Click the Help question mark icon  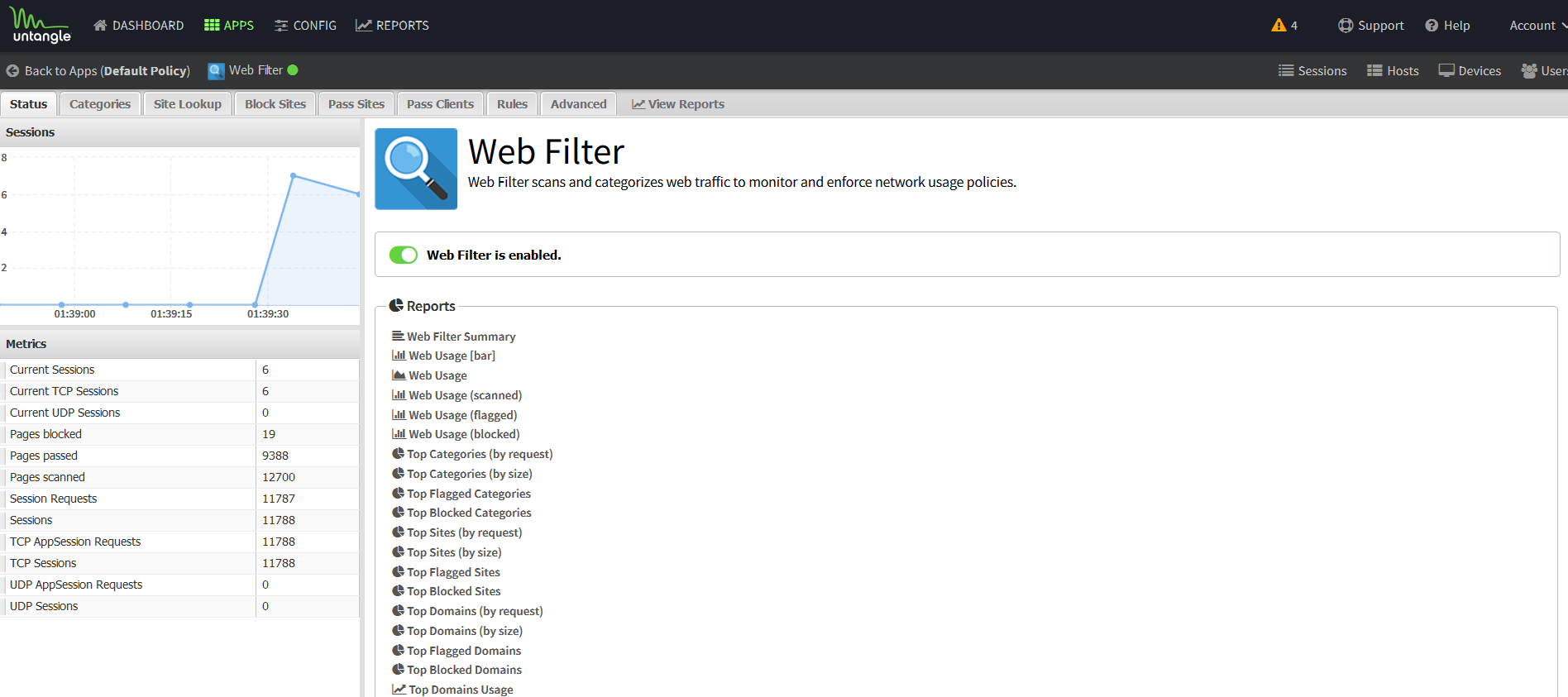coord(1432,26)
